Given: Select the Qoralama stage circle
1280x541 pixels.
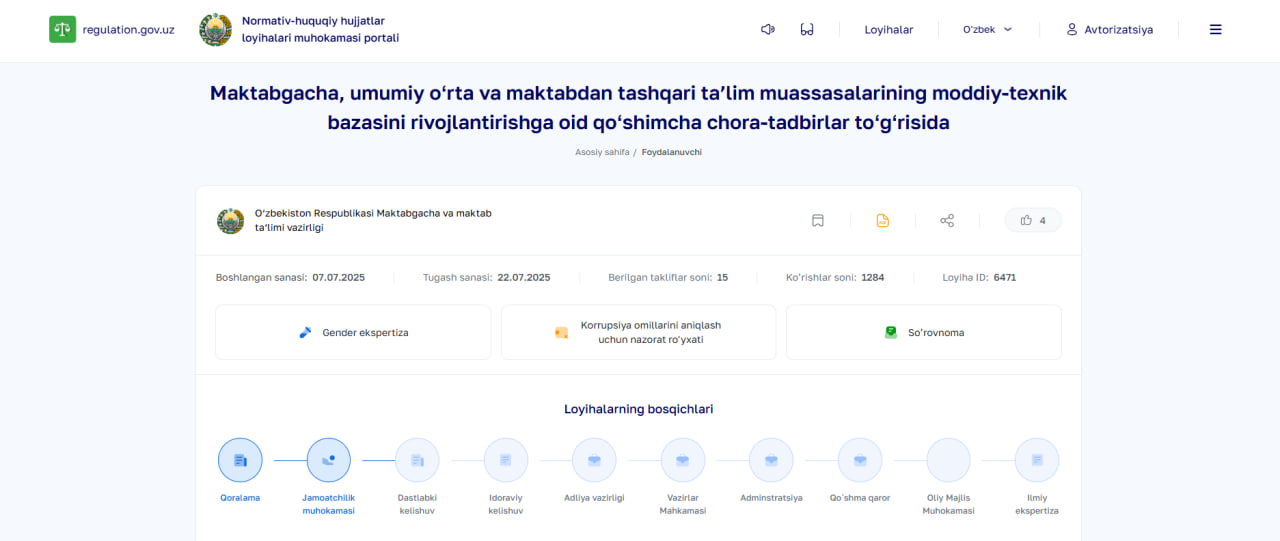Looking at the screenshot, I should point(240,460).
